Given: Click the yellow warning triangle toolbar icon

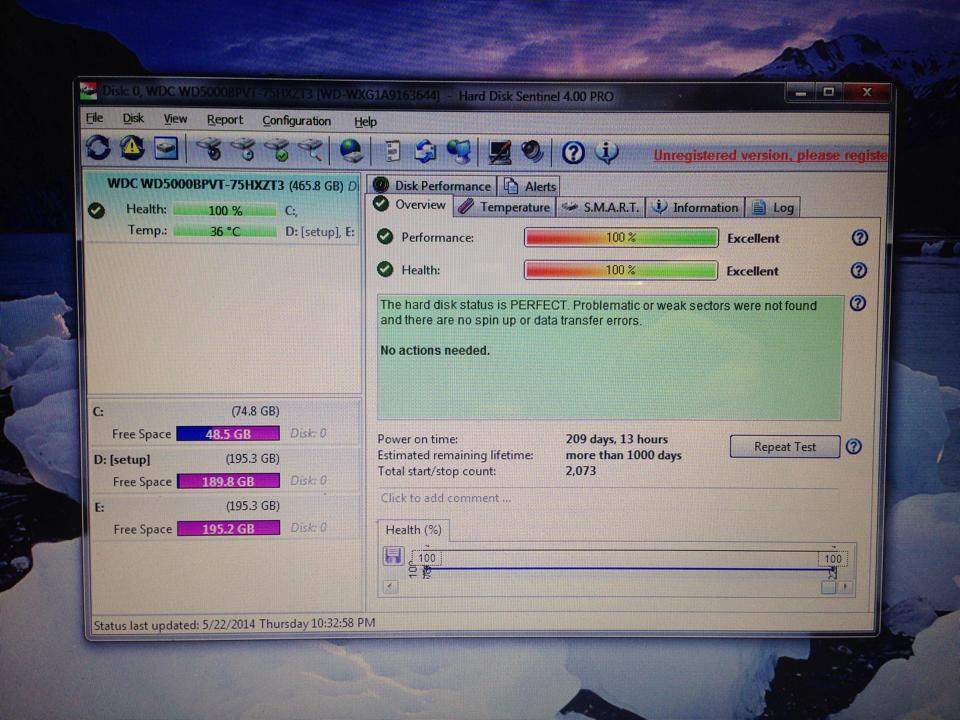Looking at the screenshot, I should (x=132, y=148).
